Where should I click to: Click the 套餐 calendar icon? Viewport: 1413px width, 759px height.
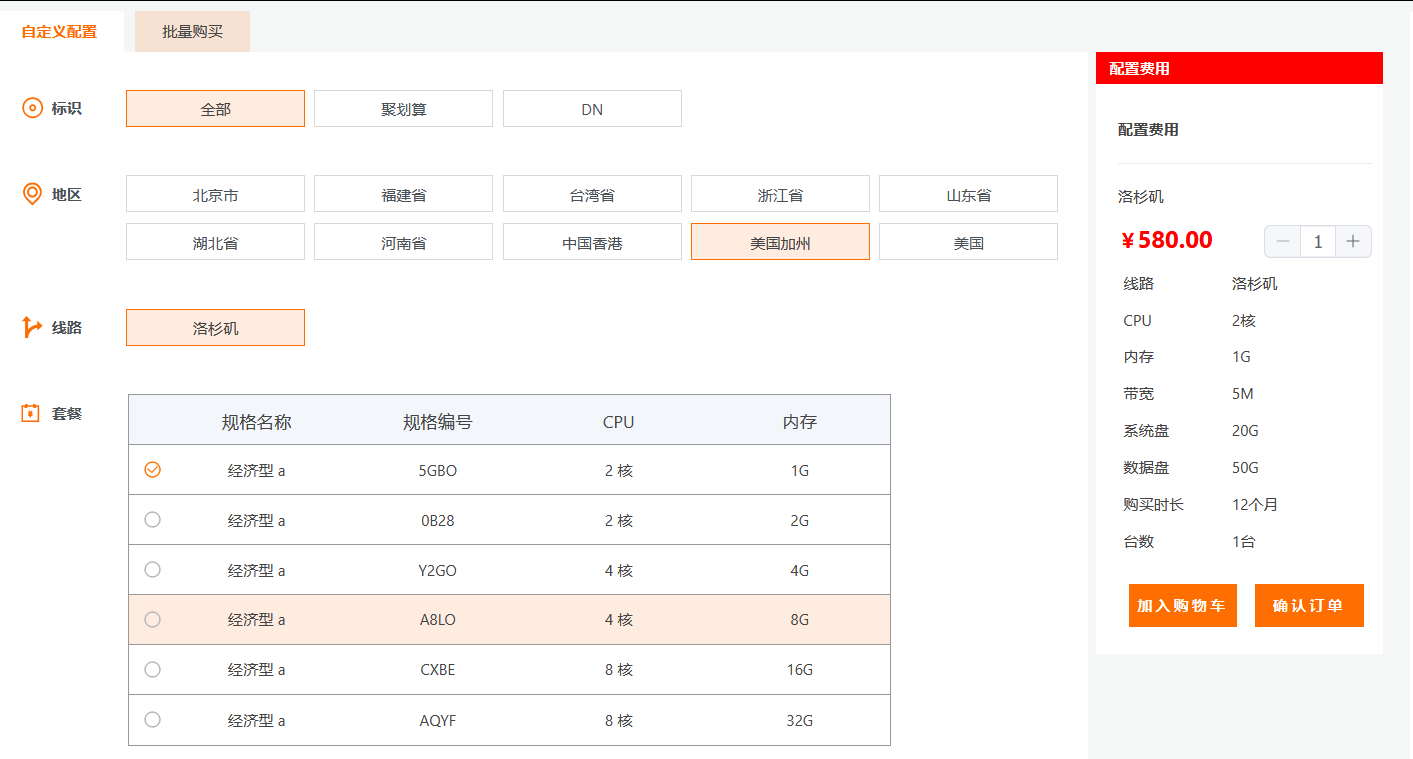31,413
